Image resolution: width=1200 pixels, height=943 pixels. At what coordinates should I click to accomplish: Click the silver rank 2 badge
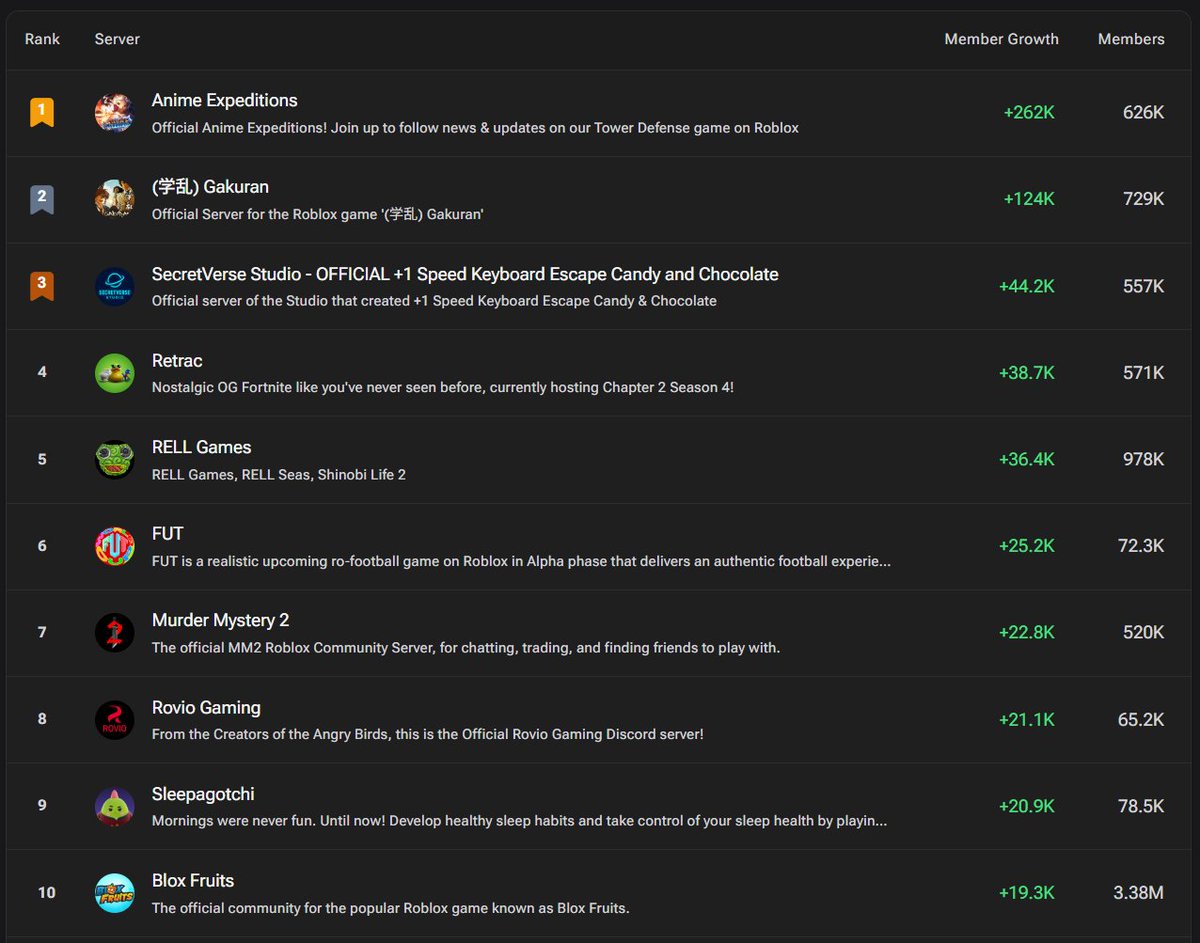point(42,199)
